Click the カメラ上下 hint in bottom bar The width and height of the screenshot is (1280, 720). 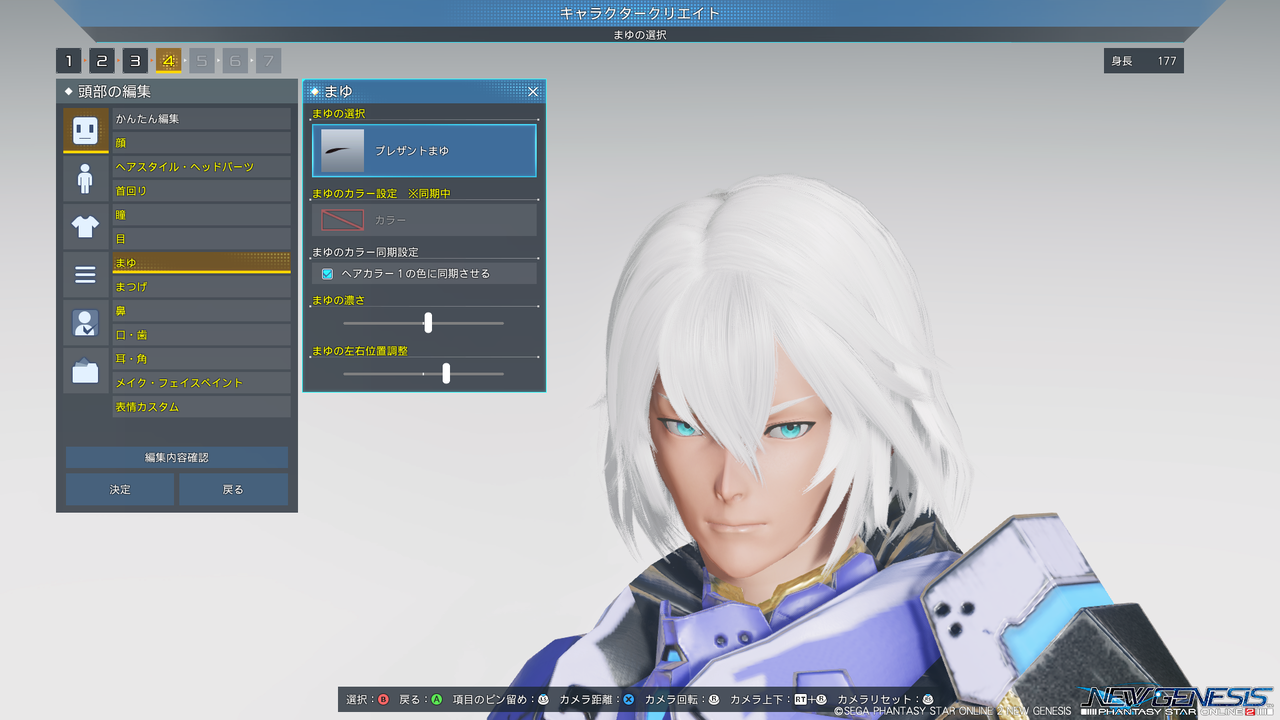[x=779, y=699]
